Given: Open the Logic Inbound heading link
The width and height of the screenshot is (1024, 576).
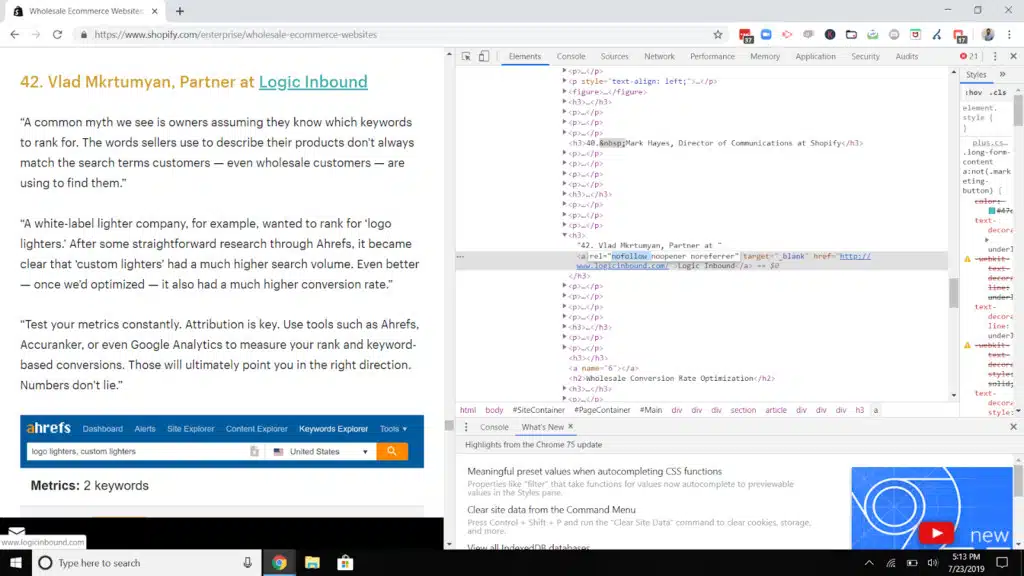Looking at the screenshot, I should pos(313,82).
